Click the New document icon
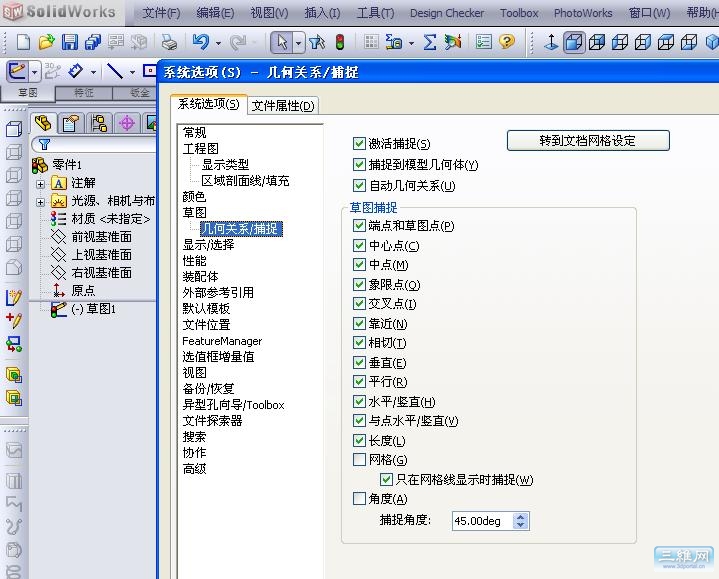This screenshot has width=719, height=579. [23, 42]
